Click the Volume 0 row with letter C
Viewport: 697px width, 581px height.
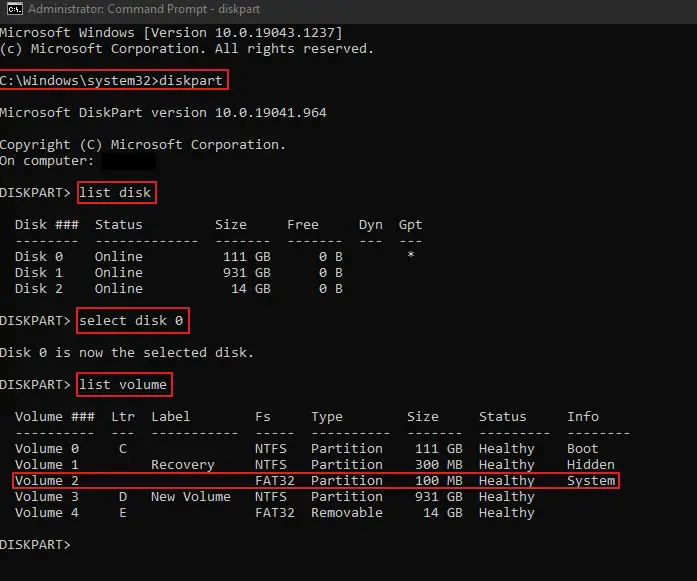[x=307, y=449]
